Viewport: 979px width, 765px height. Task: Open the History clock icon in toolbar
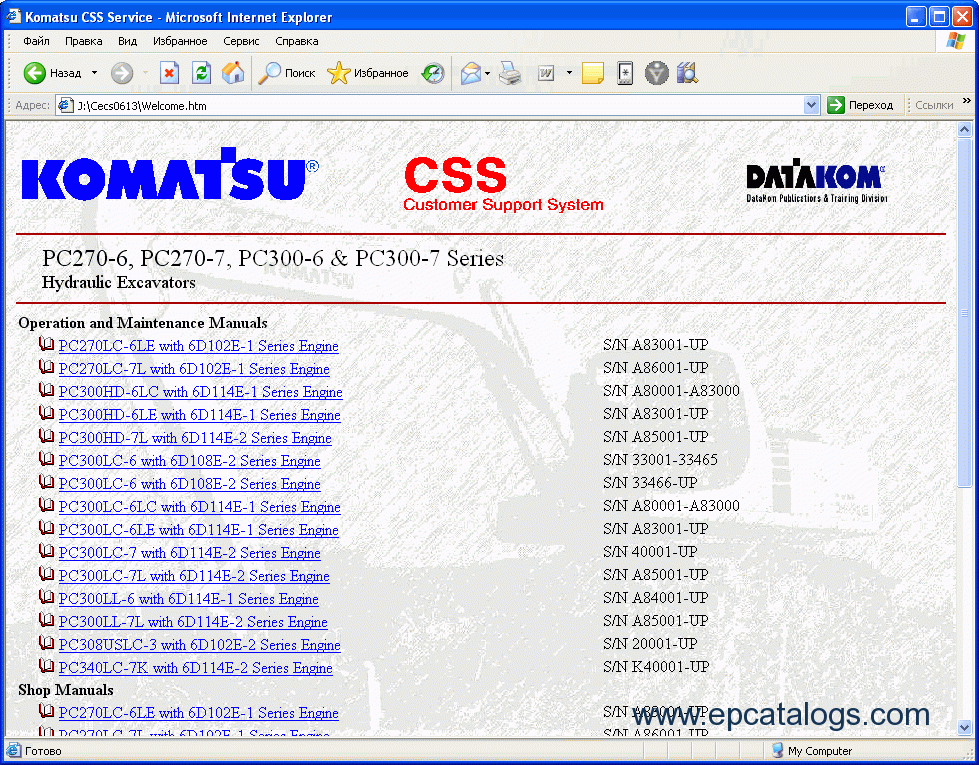(433, 73)
